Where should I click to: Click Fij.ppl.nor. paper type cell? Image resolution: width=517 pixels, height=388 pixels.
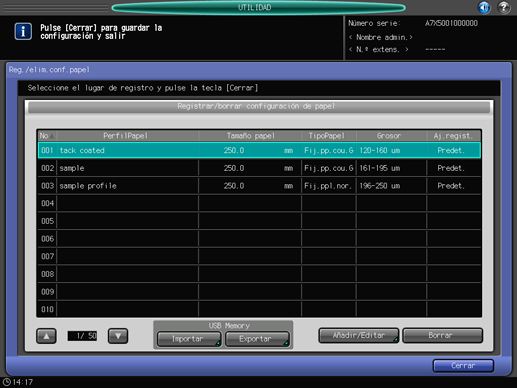[x=329, y=186]
